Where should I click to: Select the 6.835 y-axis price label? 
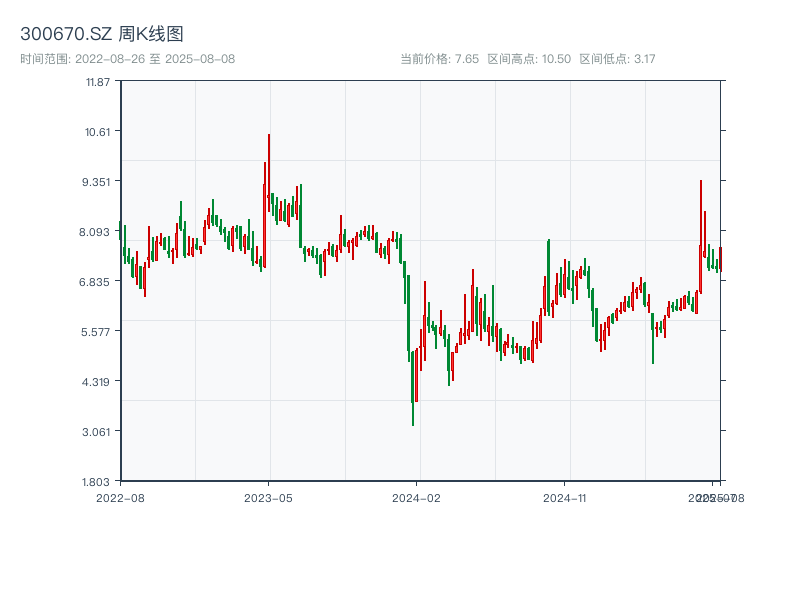(x=98, y=281)
